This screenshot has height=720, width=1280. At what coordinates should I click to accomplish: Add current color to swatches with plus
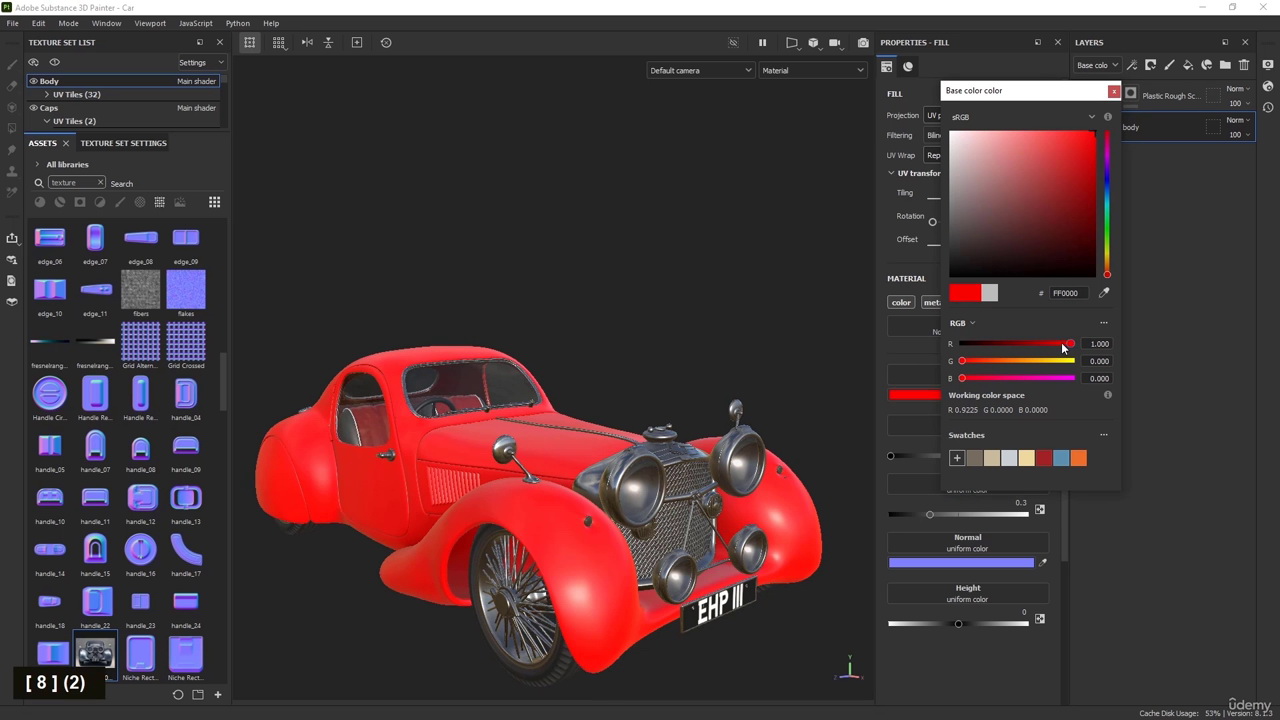(x=957, y=458)
